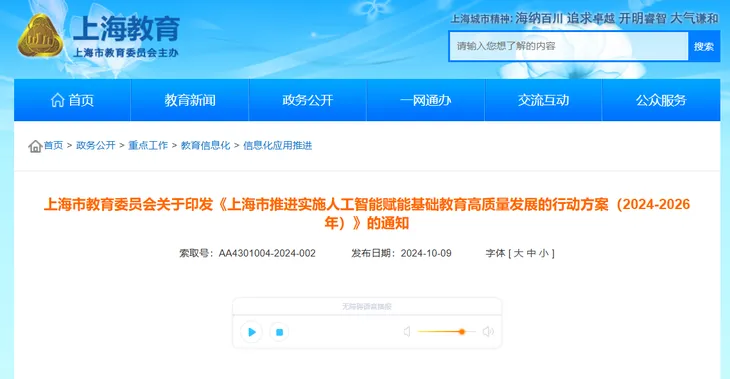Go to 重点工作 breadcrumb link

pyautogui.click(x=148, y=145)
